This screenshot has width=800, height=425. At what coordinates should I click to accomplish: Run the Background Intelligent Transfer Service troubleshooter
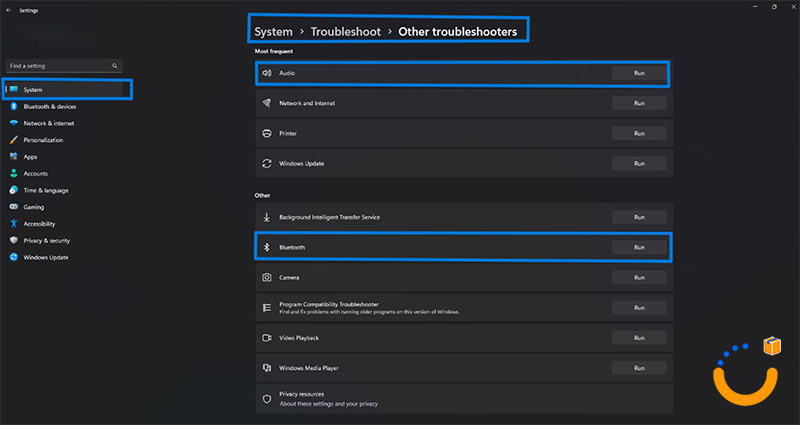[x=639, y=217]
